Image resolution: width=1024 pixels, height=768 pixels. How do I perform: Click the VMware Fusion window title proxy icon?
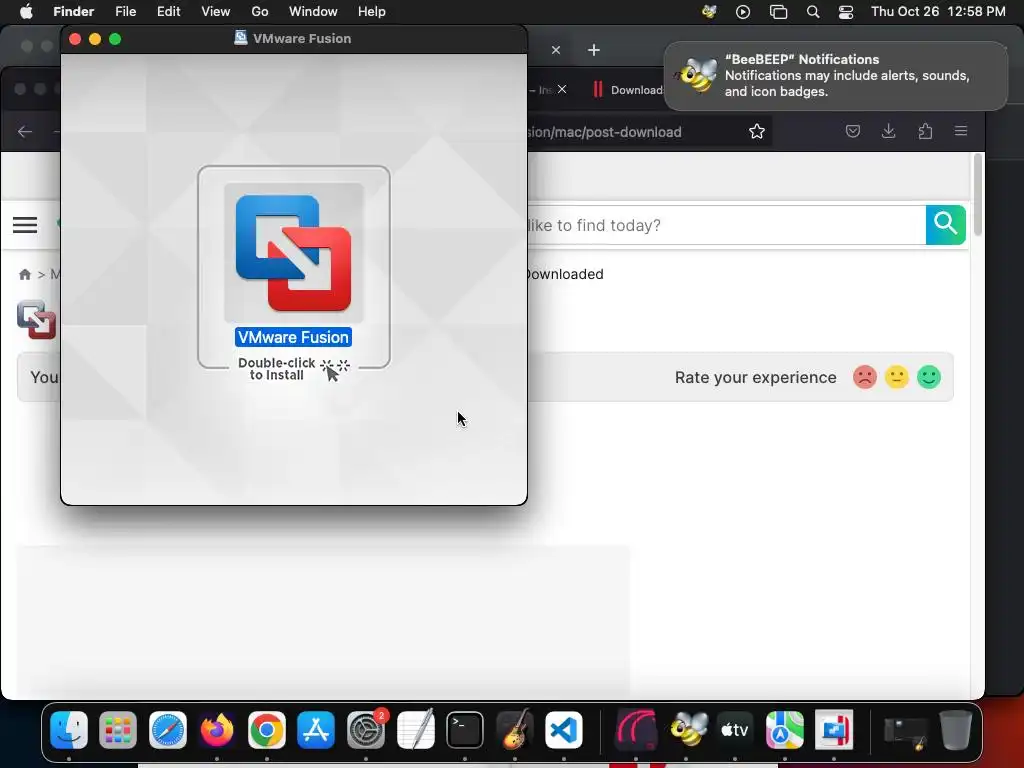(x=240, y=38)
